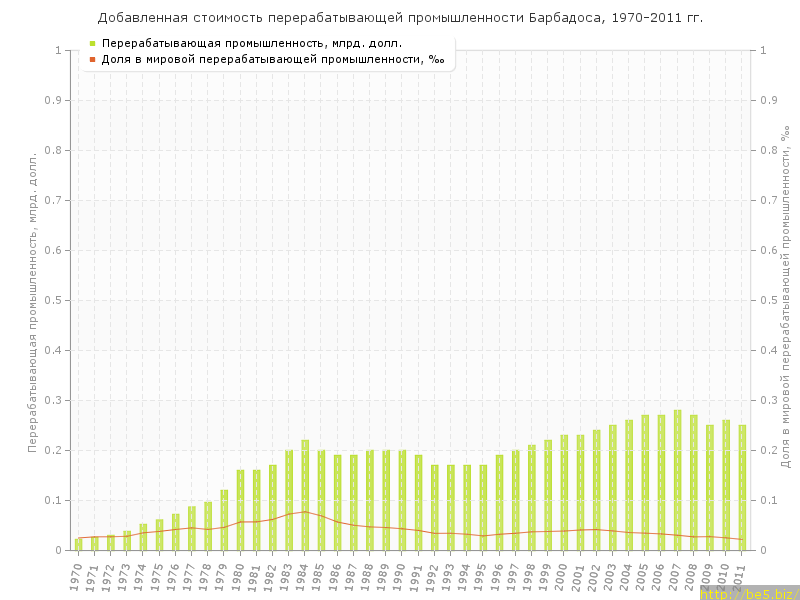Click the 1975 year label on x-axis
The height and width of the screenshot is (600, 800).
coord(157,574)
